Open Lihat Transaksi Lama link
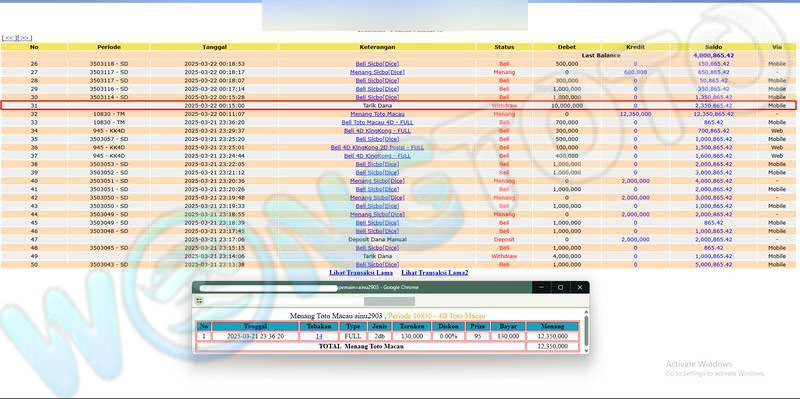Screen dimensions: 800x399 click(x=361, y=273)
